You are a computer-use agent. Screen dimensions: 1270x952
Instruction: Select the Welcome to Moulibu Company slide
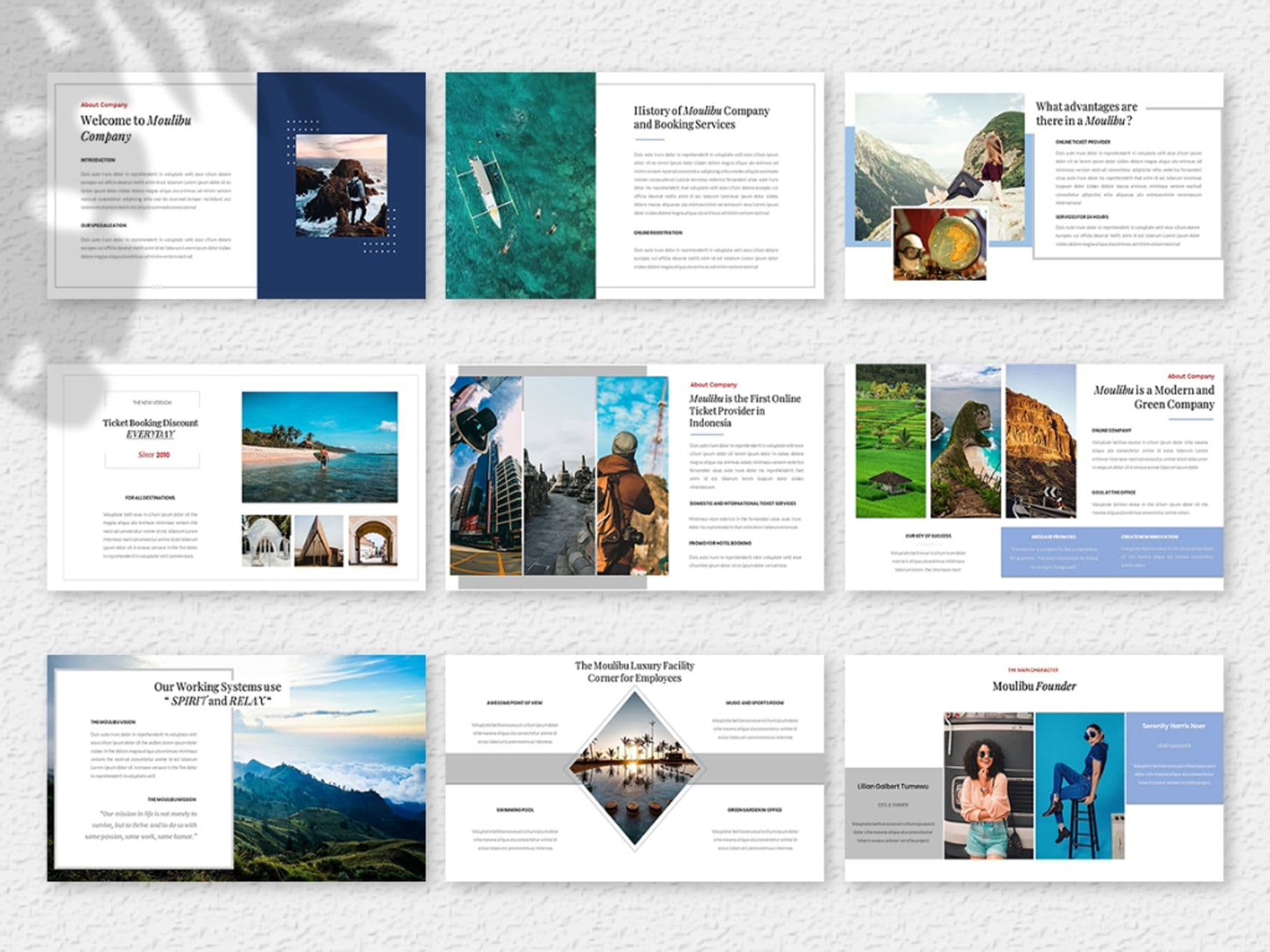click(236, 185)
